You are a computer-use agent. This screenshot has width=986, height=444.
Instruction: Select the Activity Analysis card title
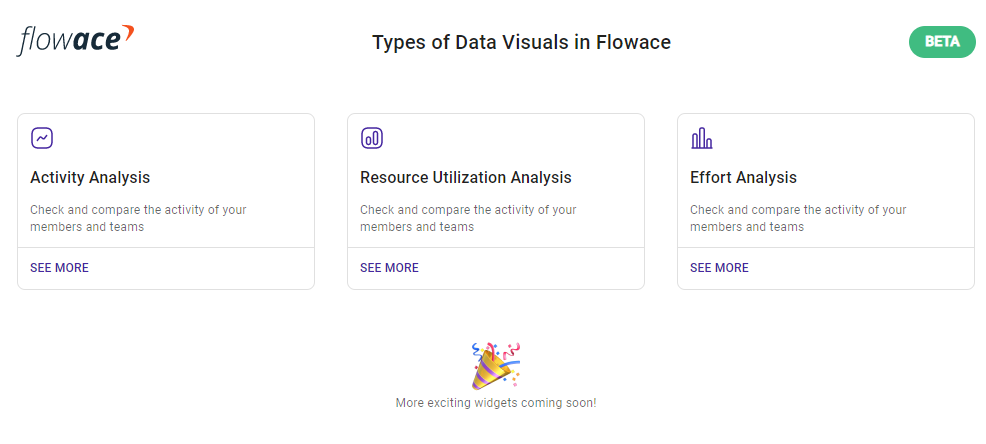point(90,177)
